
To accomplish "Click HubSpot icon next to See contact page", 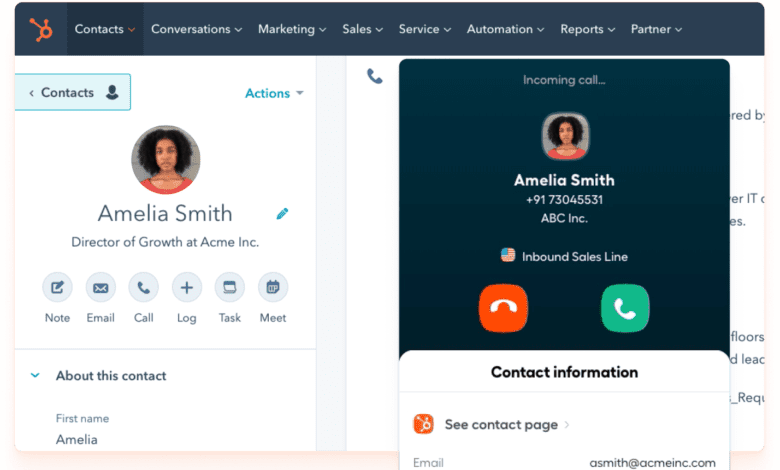I will 423,424.
